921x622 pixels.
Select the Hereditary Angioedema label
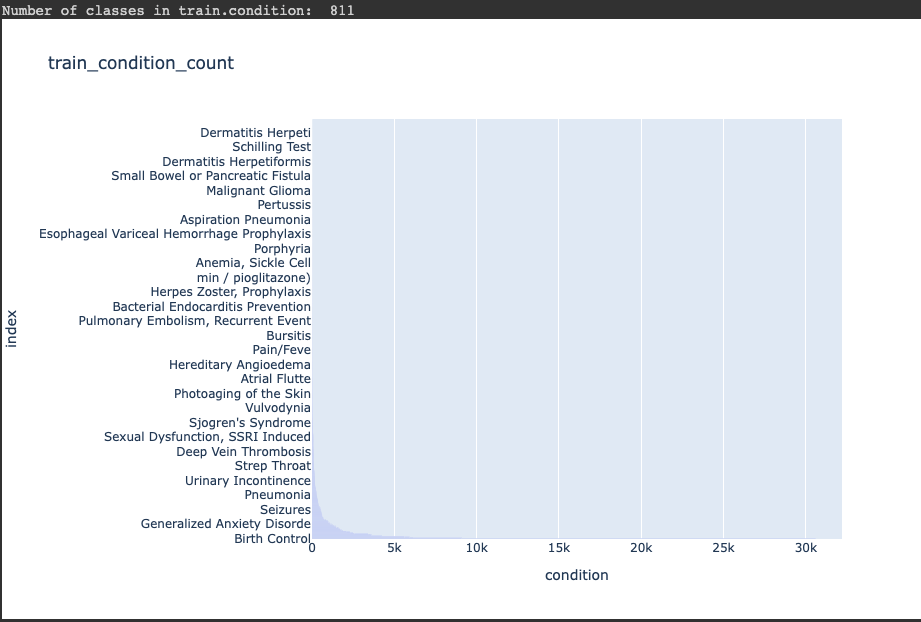click(240, 365)
